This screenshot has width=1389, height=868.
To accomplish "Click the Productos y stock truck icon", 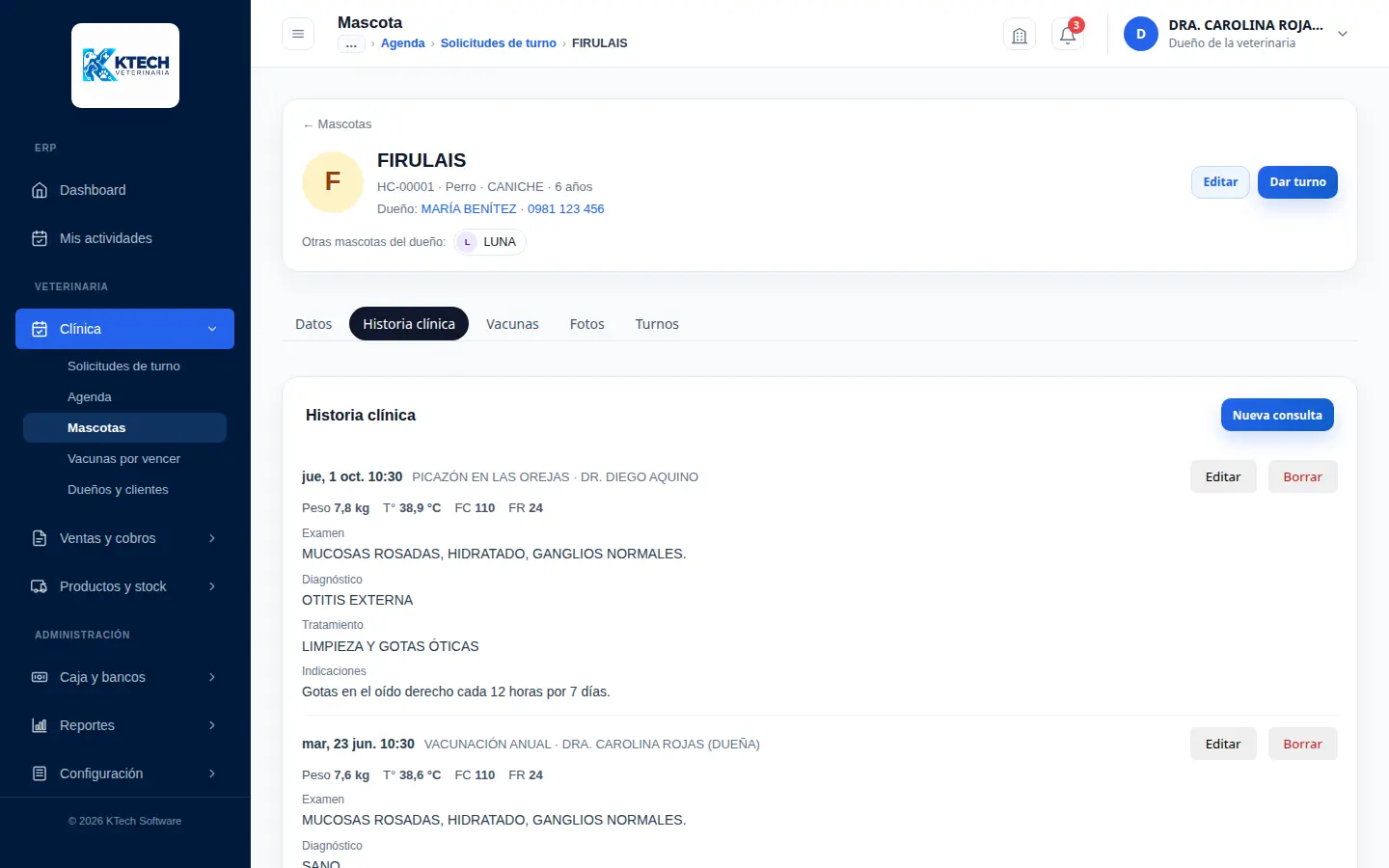I will pyautogui.click(x=40, y=586).
